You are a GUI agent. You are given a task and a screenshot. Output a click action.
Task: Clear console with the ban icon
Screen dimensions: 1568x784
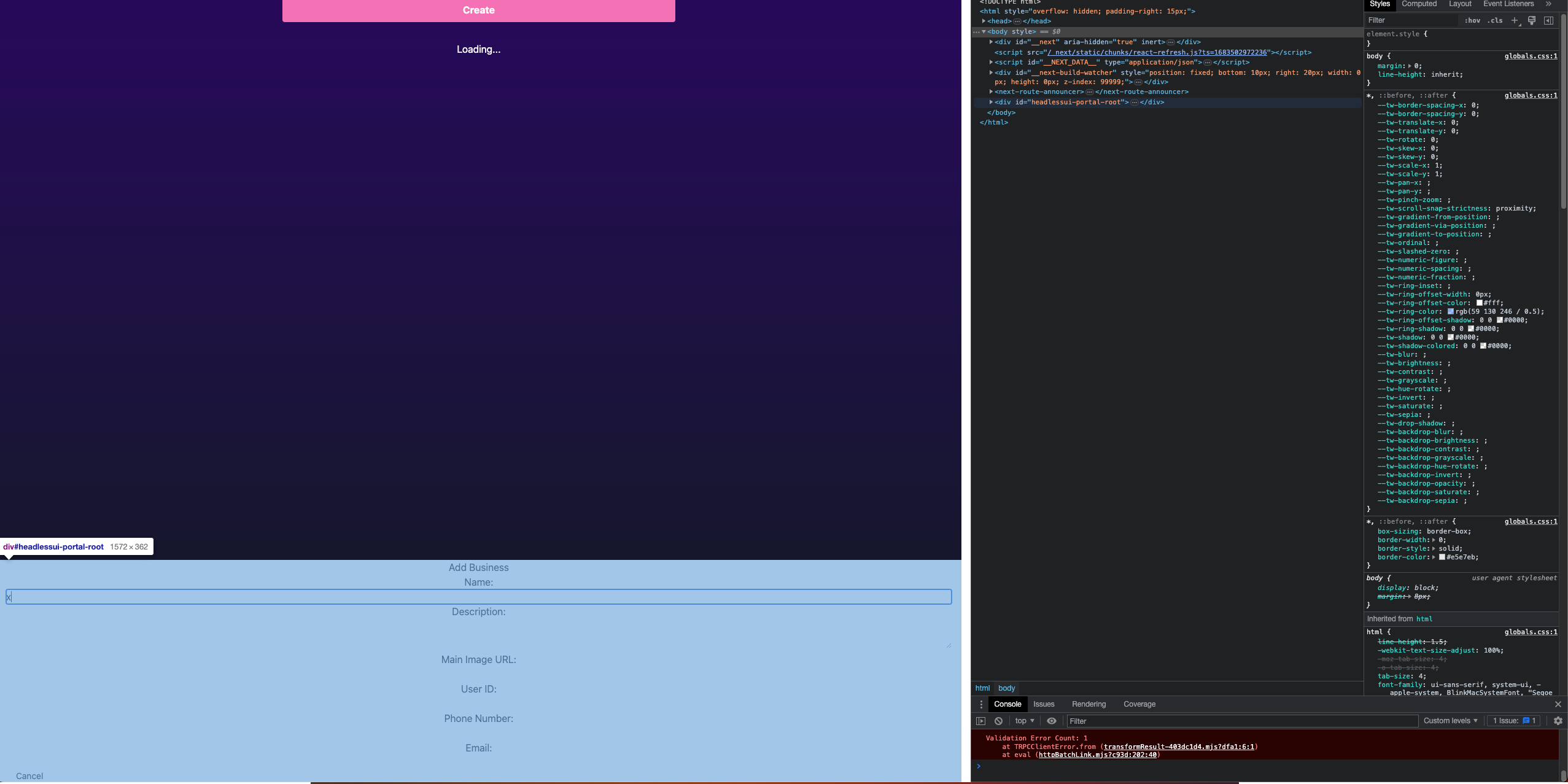(x=998, y=721)
